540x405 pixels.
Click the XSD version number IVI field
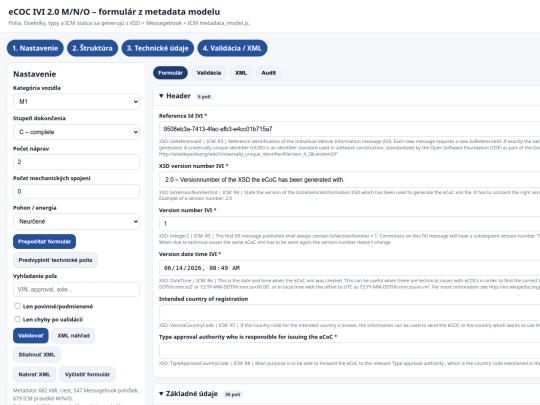click(x=349, y=179)
